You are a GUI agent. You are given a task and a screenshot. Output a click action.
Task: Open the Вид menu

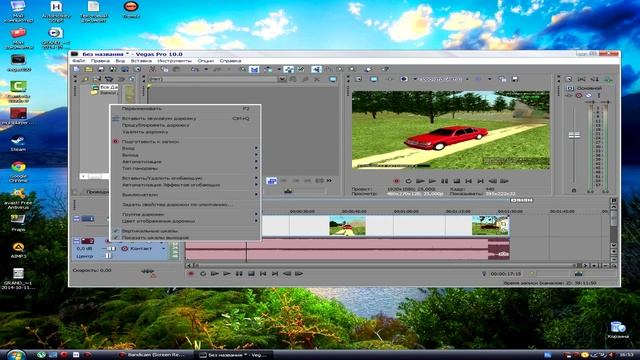120,61
